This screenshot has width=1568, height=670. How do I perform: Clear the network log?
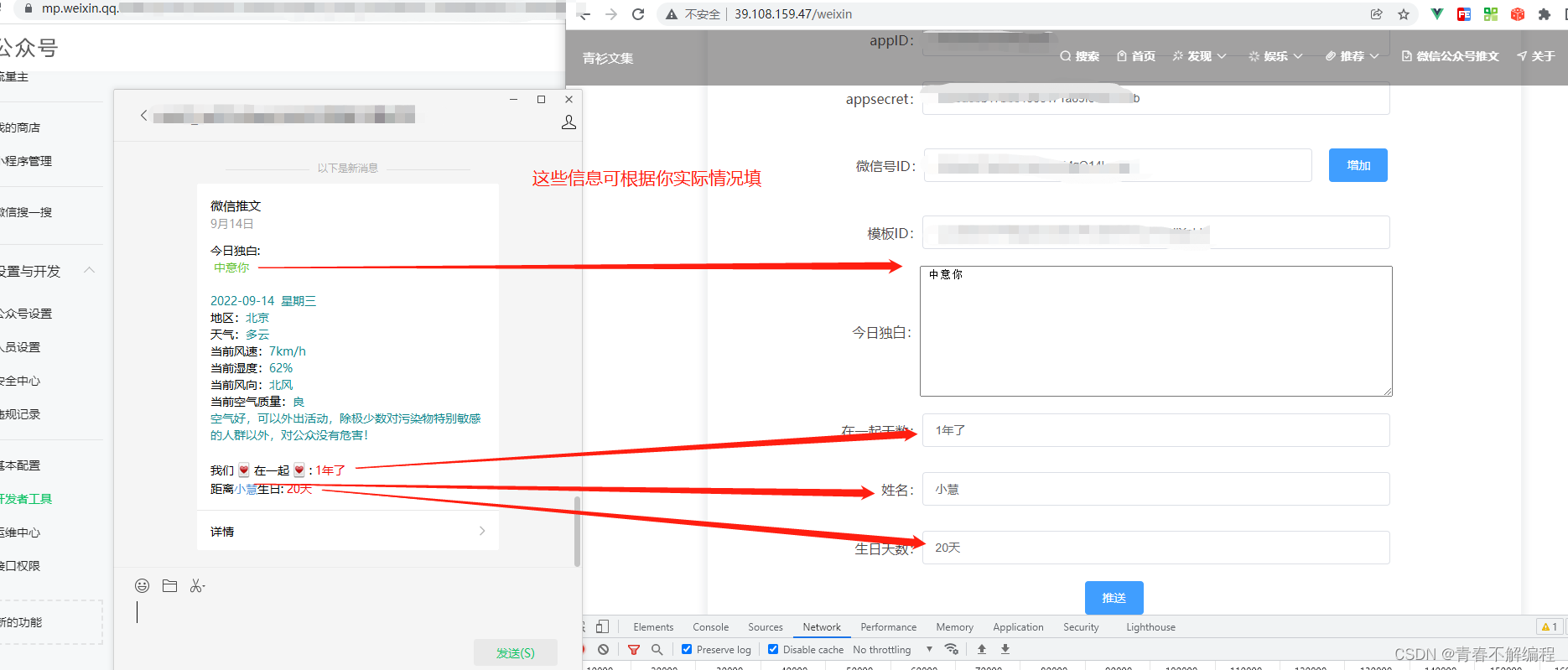(604, 649)
